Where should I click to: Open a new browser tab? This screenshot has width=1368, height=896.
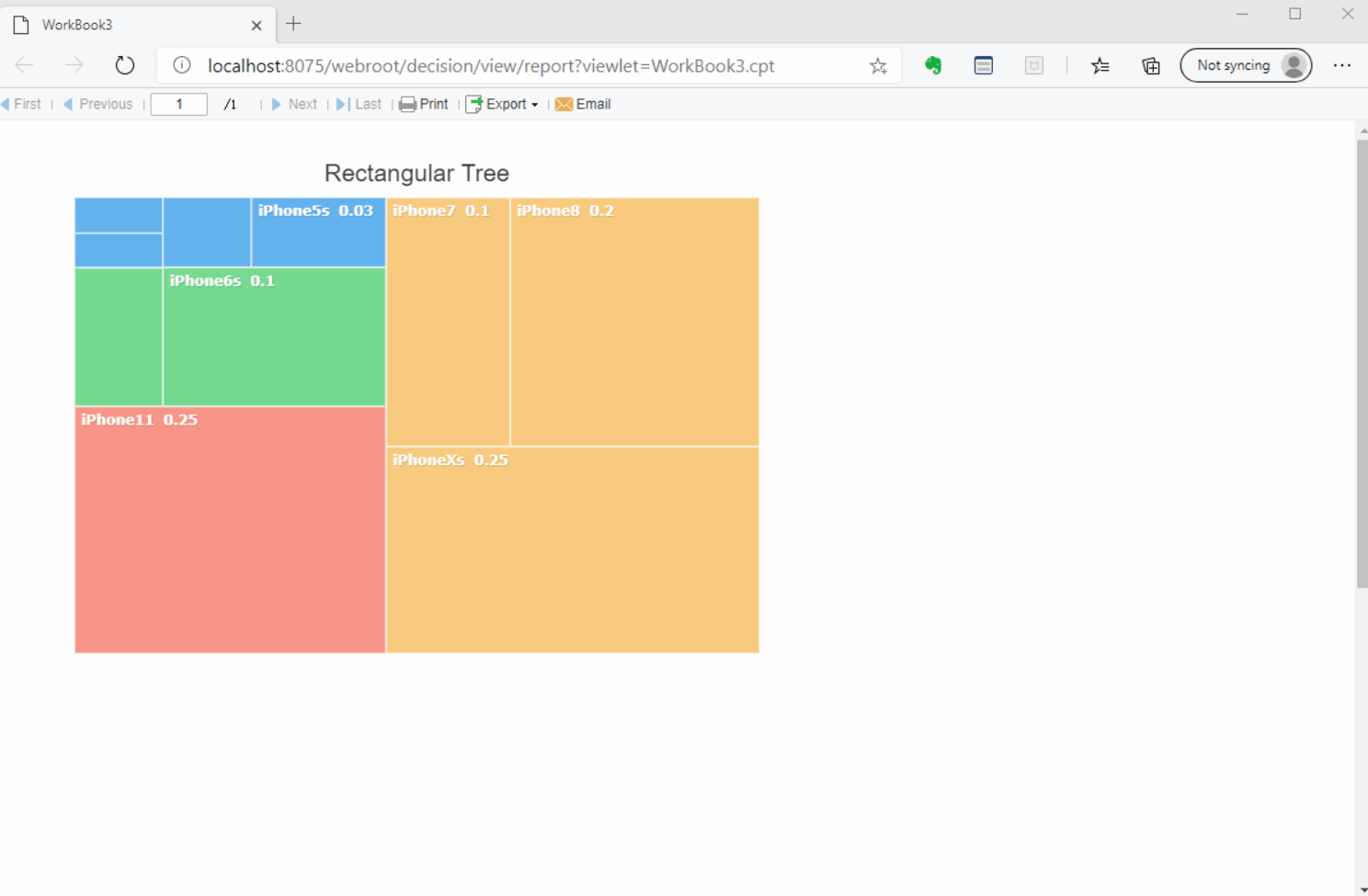pos(292,23)
